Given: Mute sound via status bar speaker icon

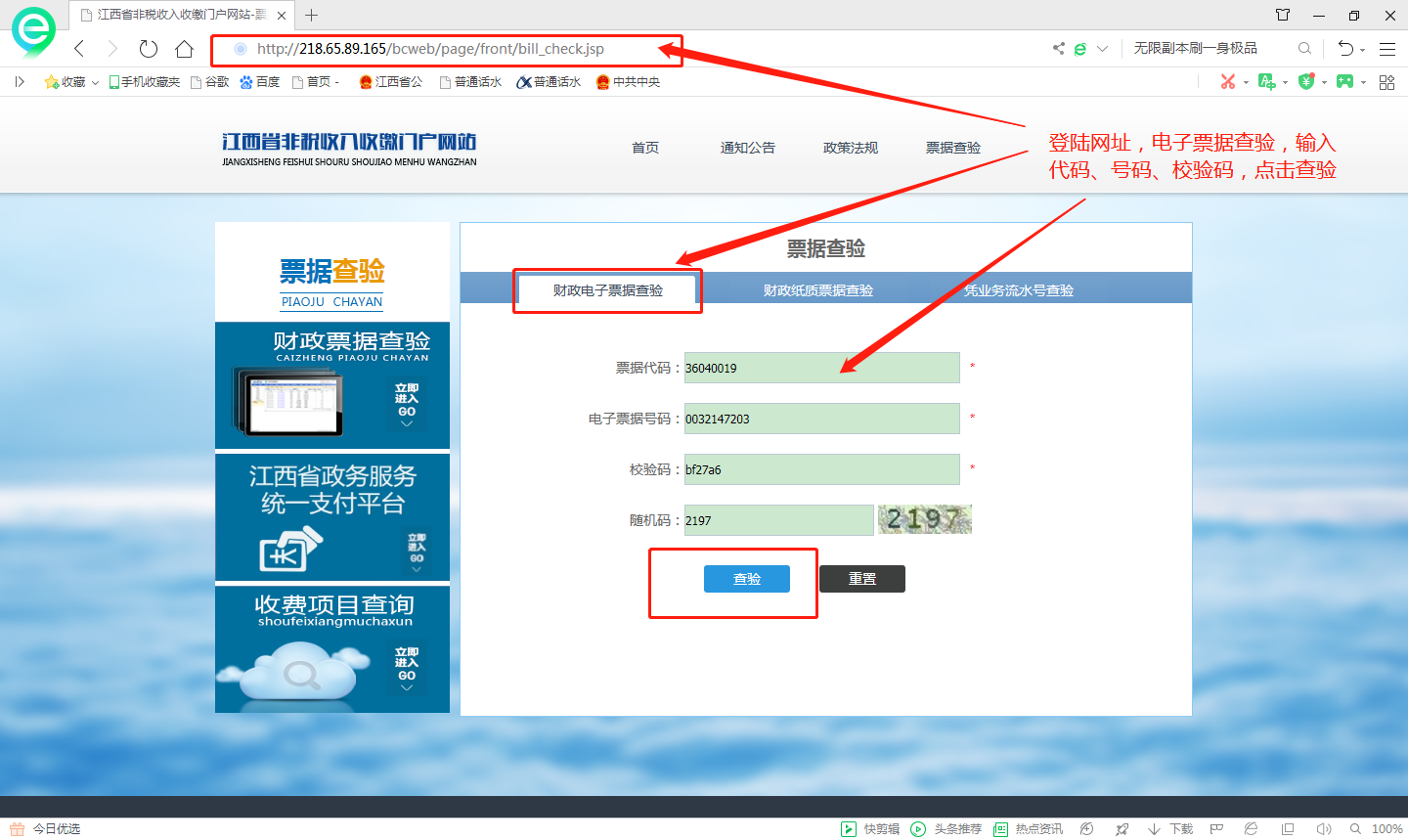Looking at the screenshot, I should tap(1324, 828).
